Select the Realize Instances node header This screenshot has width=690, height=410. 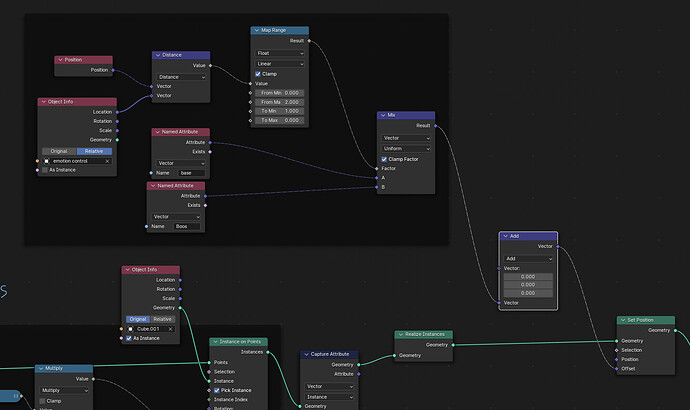pyautogui.click(x=424, y=334)
